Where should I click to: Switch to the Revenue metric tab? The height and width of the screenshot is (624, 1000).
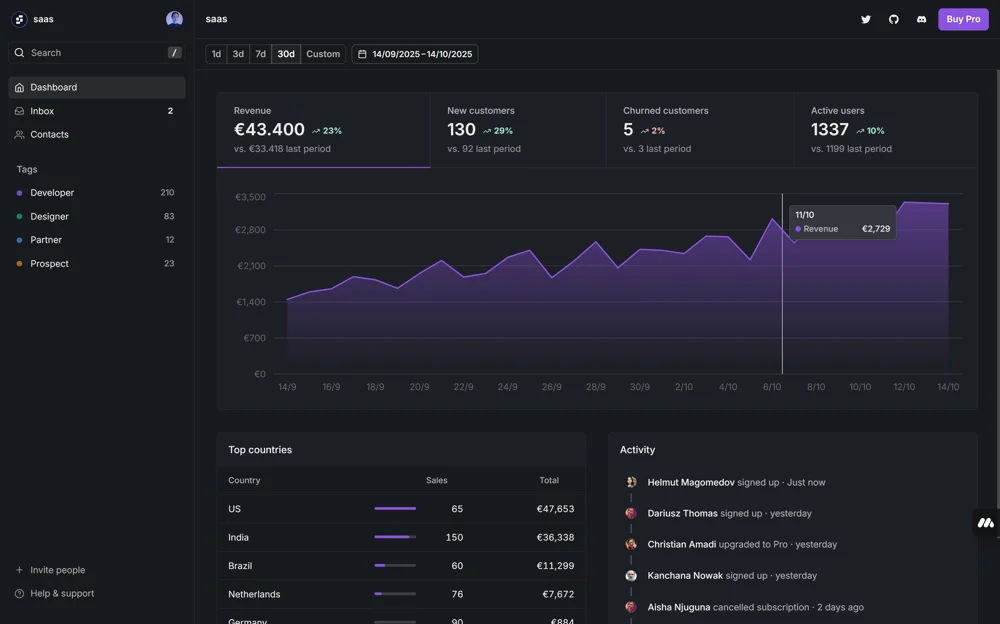(x=323, y=130)
